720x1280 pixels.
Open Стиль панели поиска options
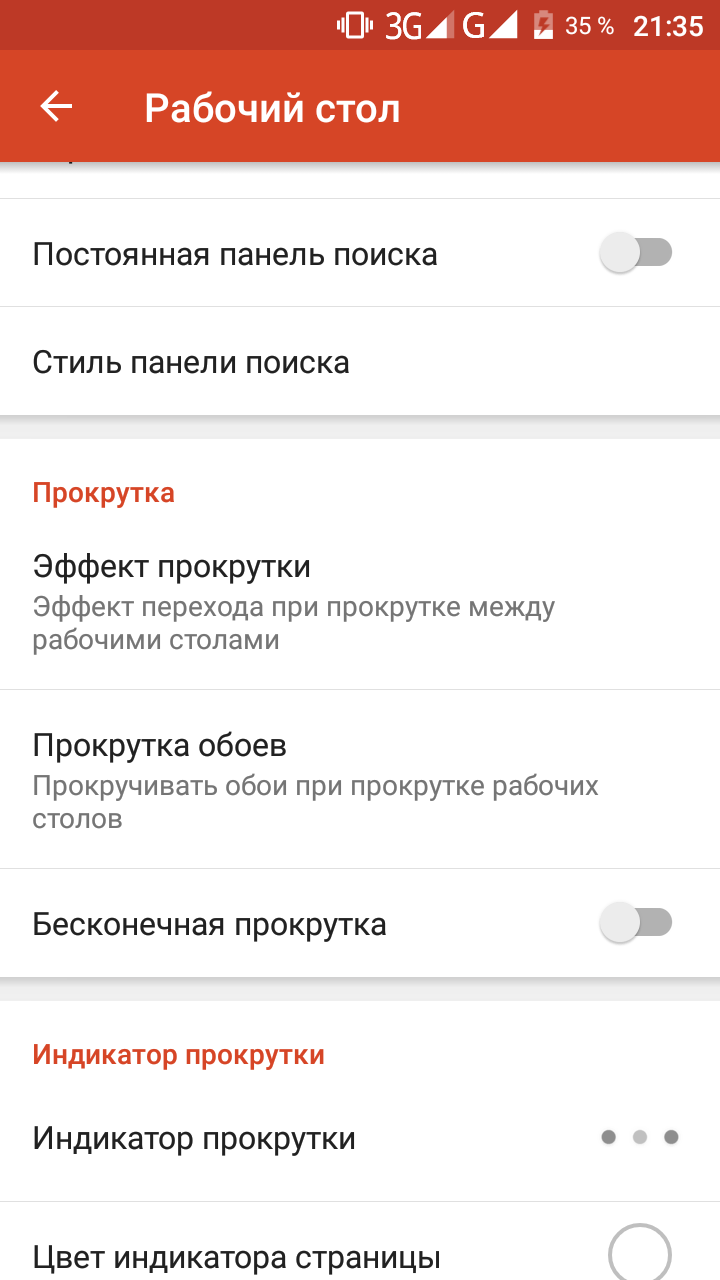click(360, 361)
